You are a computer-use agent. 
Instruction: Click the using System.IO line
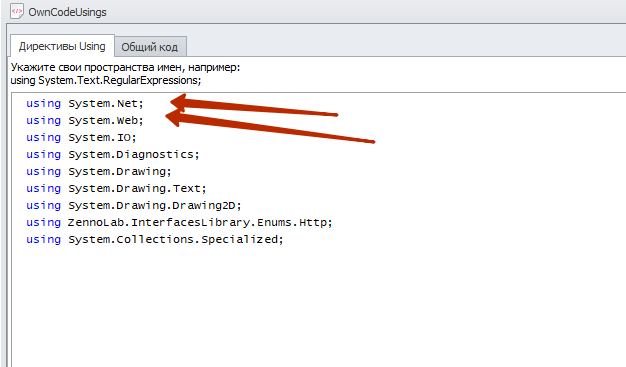(x=81, y=137)
